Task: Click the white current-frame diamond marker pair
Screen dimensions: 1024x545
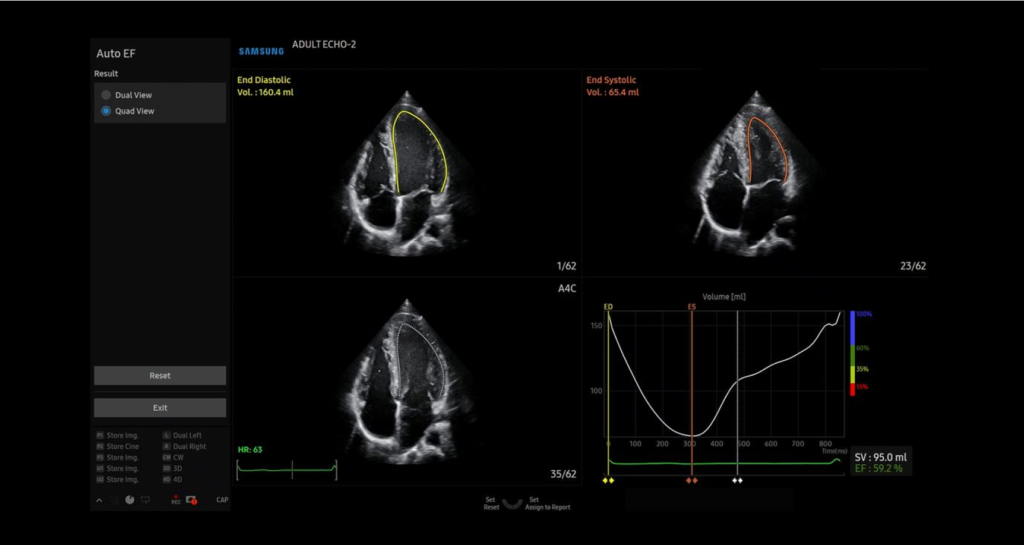Action: click(737, 480)
